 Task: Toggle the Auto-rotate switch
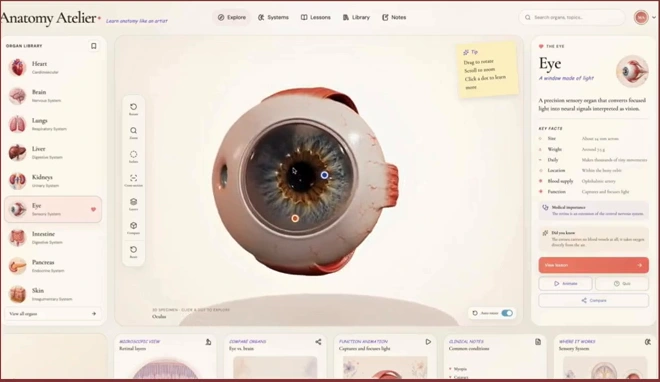[507, 313]
